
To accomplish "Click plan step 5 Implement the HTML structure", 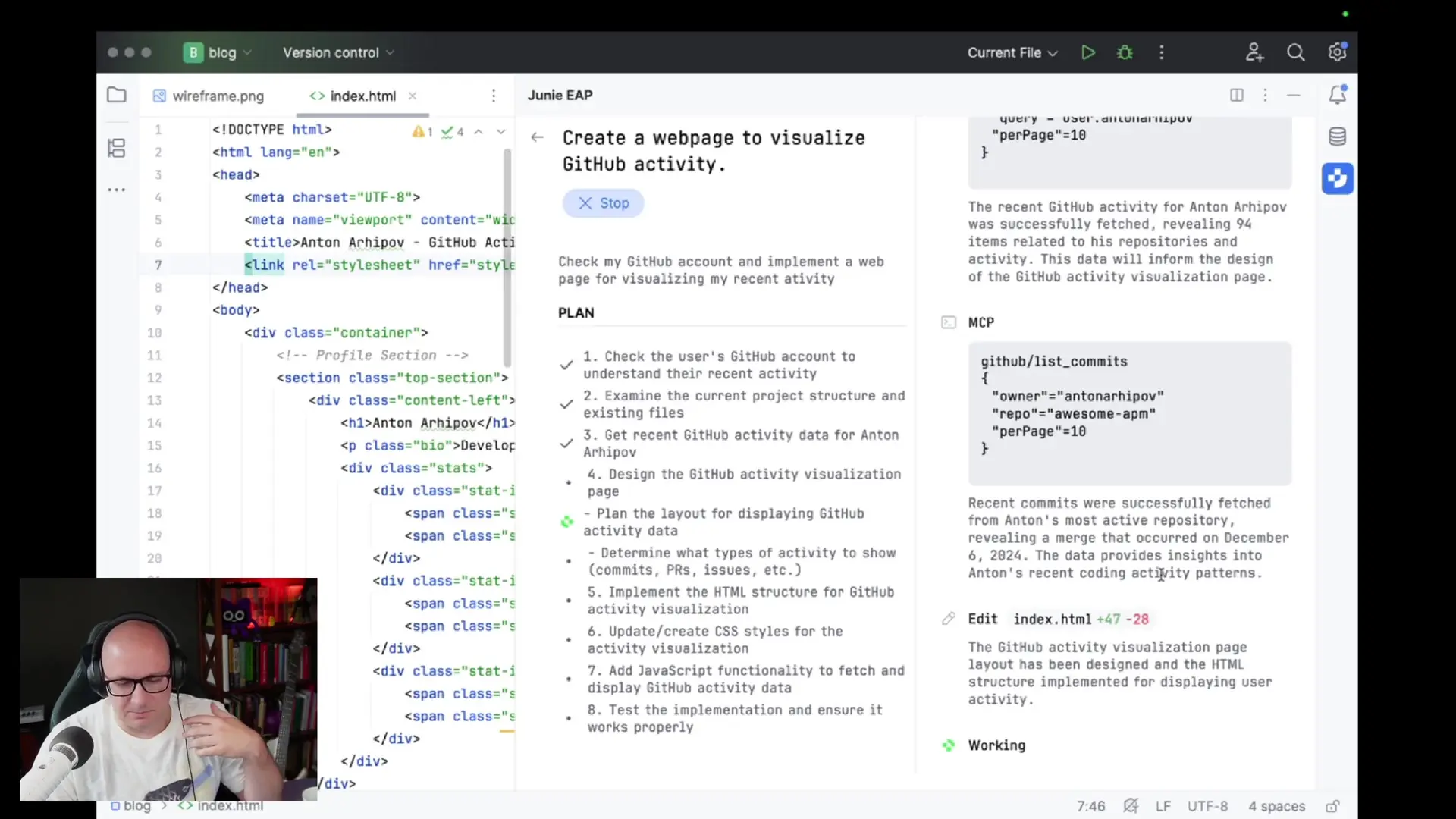I will (x=741, y=601).
